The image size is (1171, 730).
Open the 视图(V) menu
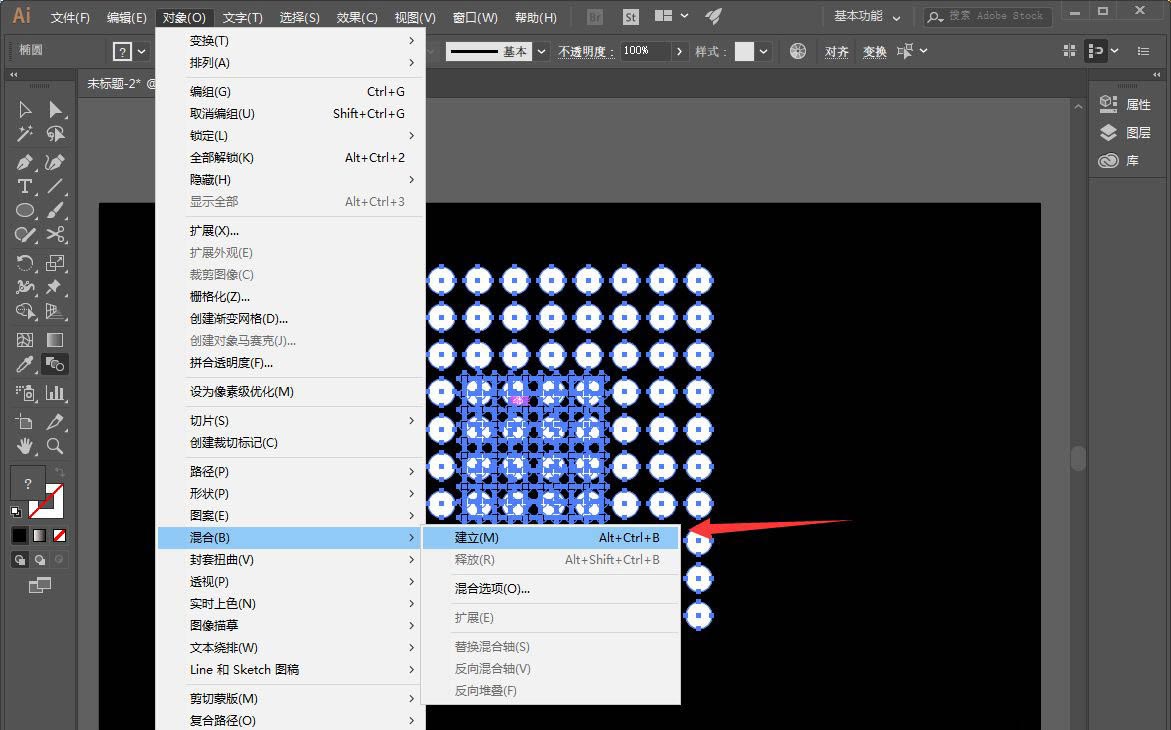(x=413, y=15)
